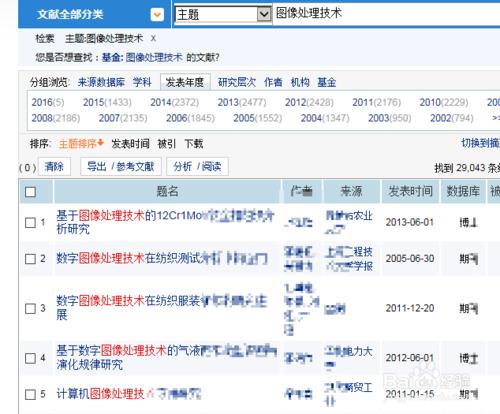The height and width of the screenshot is (414, 500).
Task: Tick the select-all checkbox in table header
Action: [x=30, y=192]
